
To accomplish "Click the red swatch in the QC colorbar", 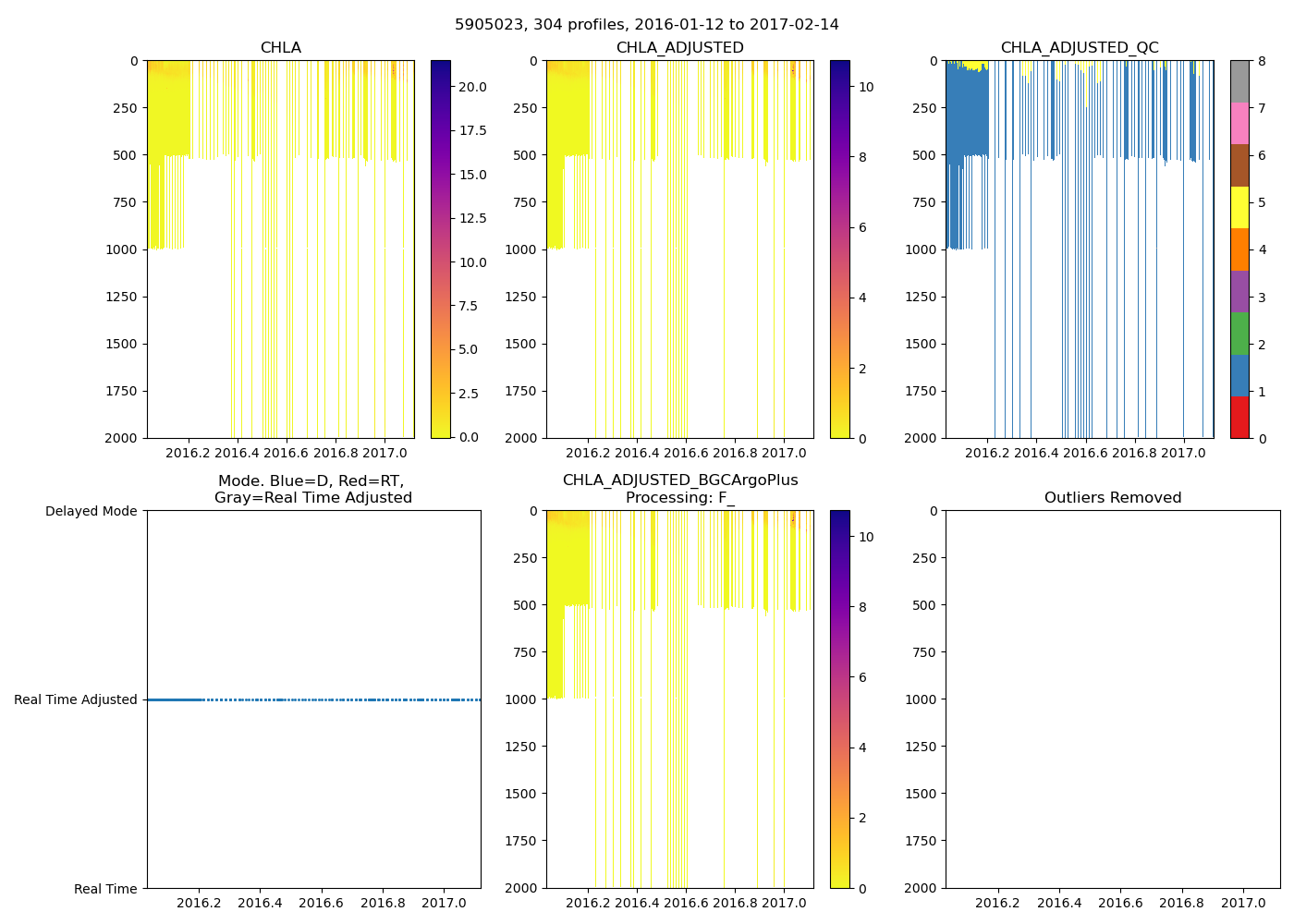I will click(1239, 417).
